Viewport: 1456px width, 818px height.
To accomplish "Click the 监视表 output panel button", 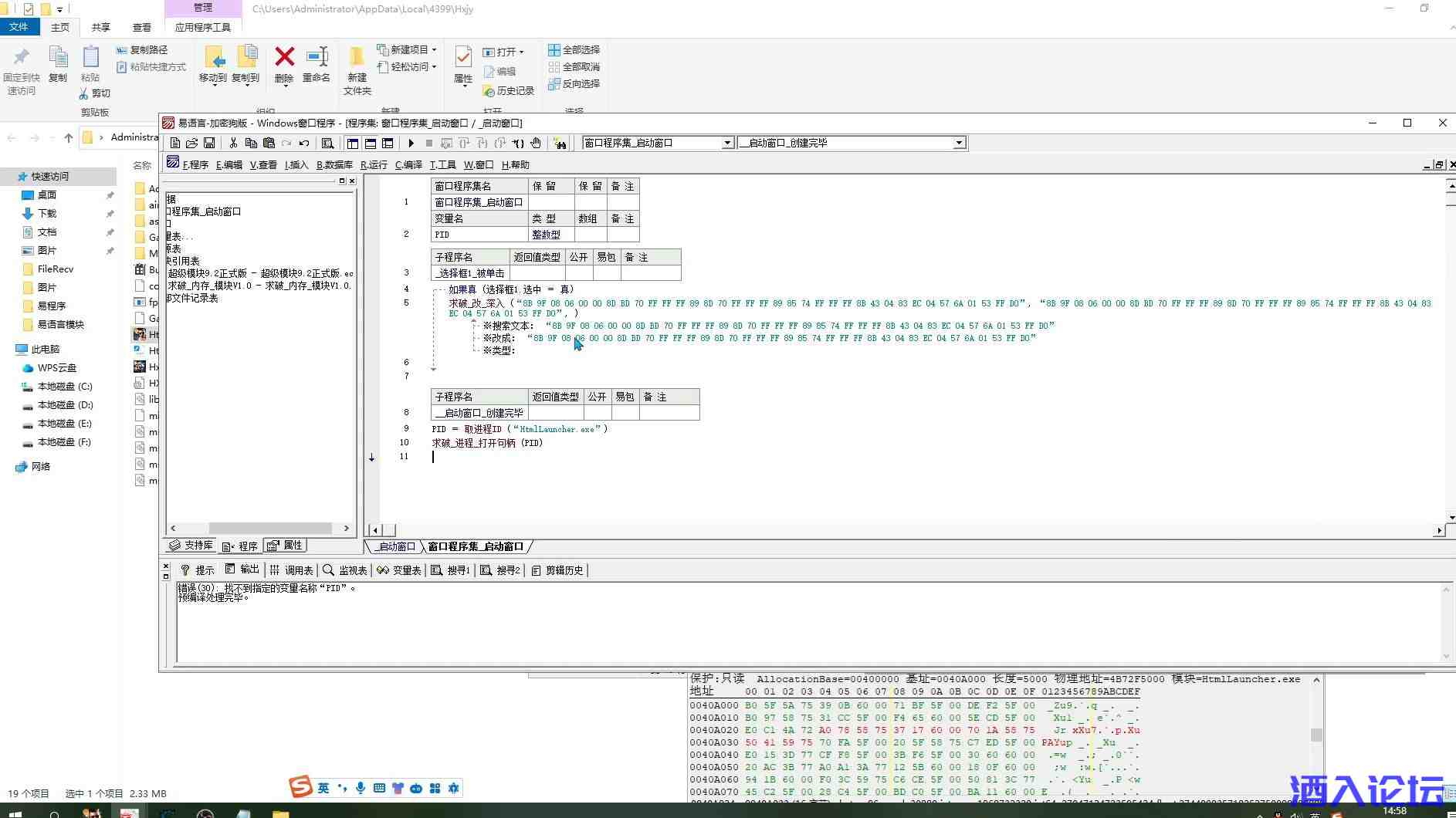I will click(x=345, y=570).
